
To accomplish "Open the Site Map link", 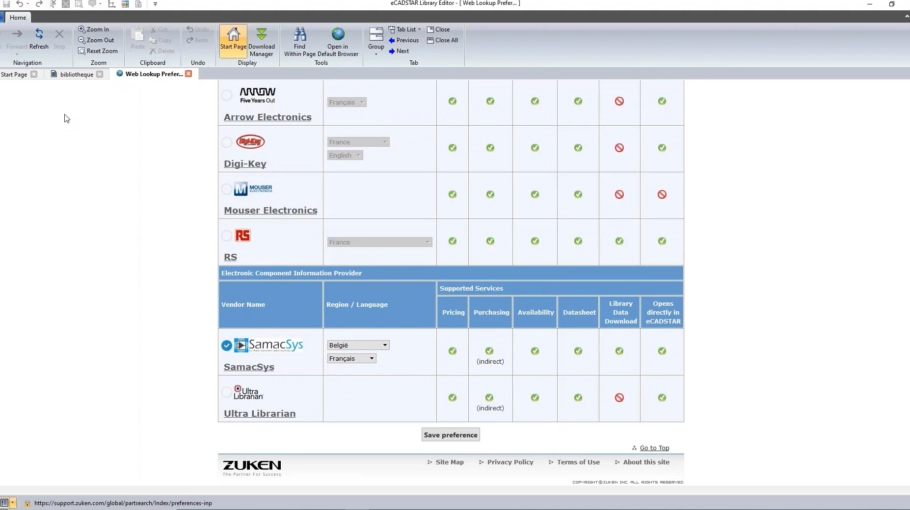I will click(x=449, y=462).
